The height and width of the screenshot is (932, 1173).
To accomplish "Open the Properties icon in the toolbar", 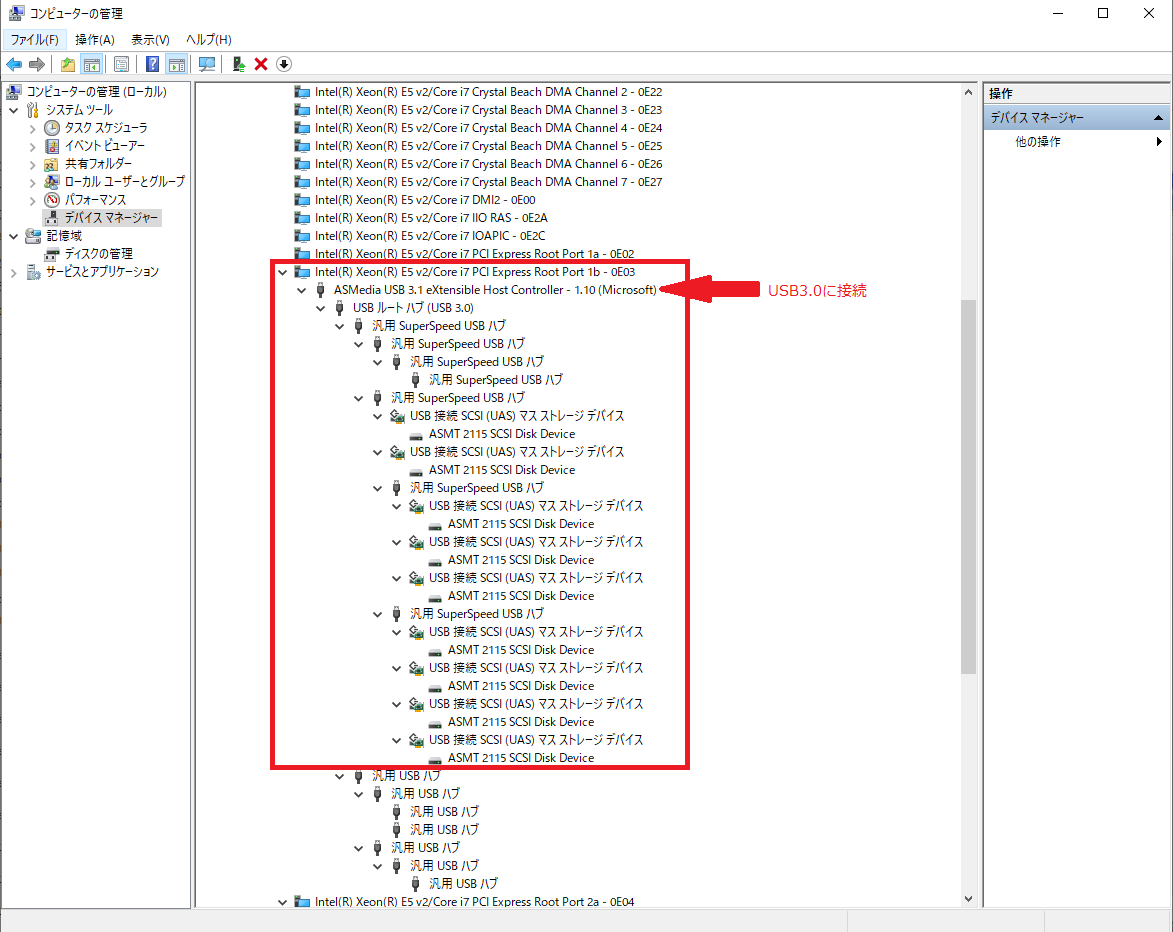I will pyautogui.click(x=121, y=63).
